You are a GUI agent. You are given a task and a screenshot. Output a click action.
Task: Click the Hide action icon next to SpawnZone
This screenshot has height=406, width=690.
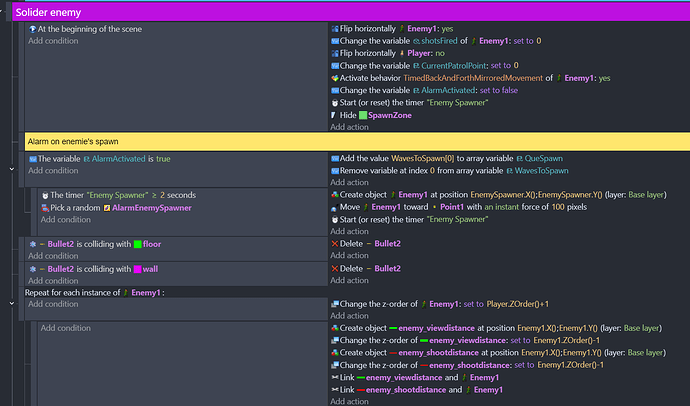pos(334,116)
